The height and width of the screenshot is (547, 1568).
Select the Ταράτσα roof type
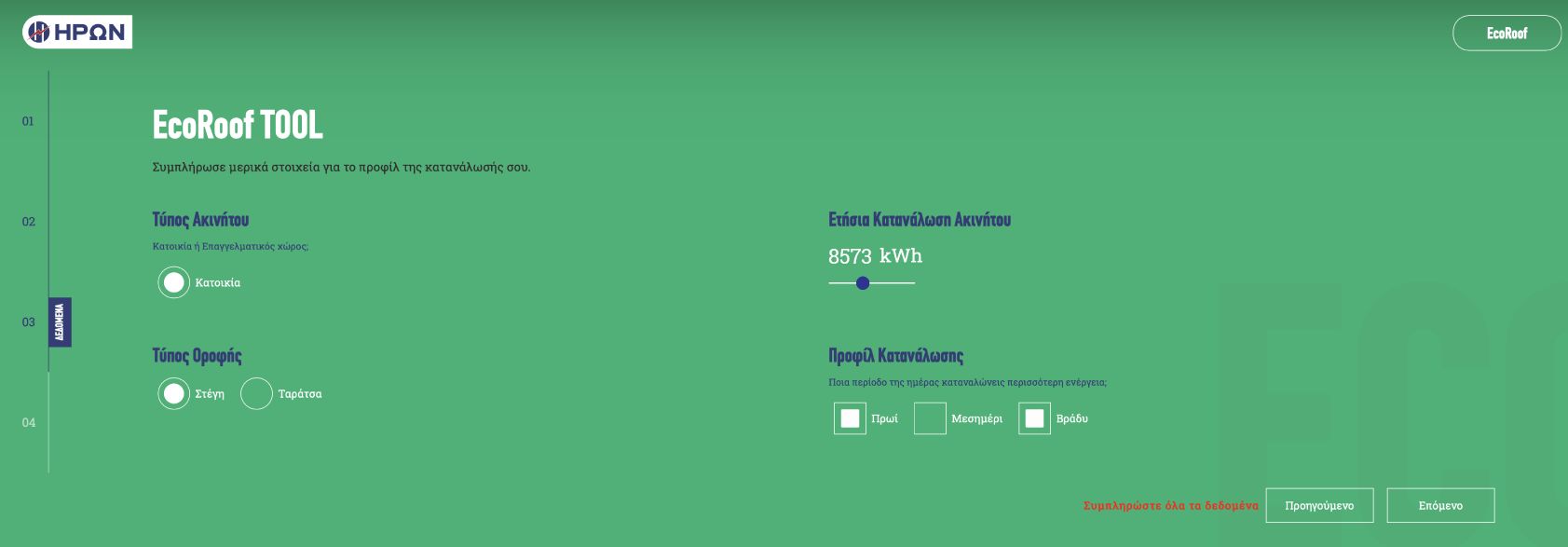pos(256,394)
